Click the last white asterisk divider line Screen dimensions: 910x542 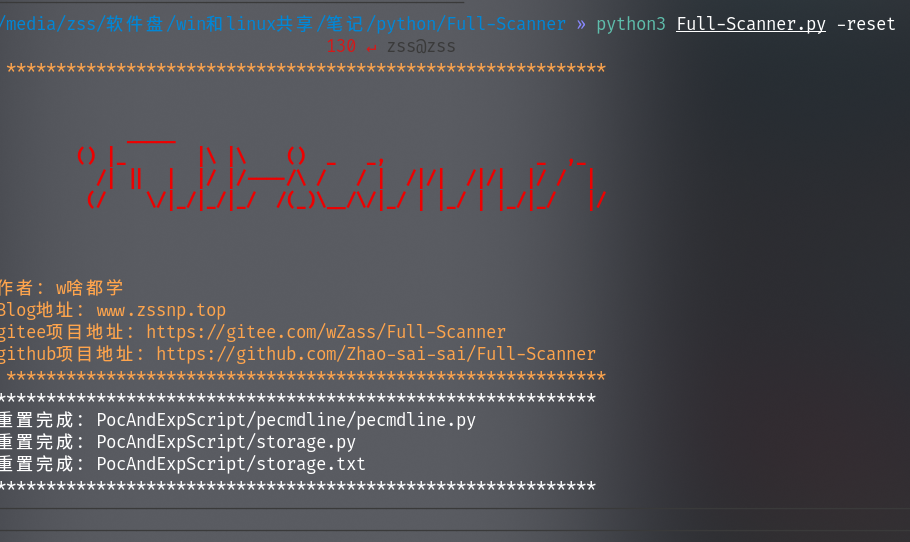(x=298, y=487)
